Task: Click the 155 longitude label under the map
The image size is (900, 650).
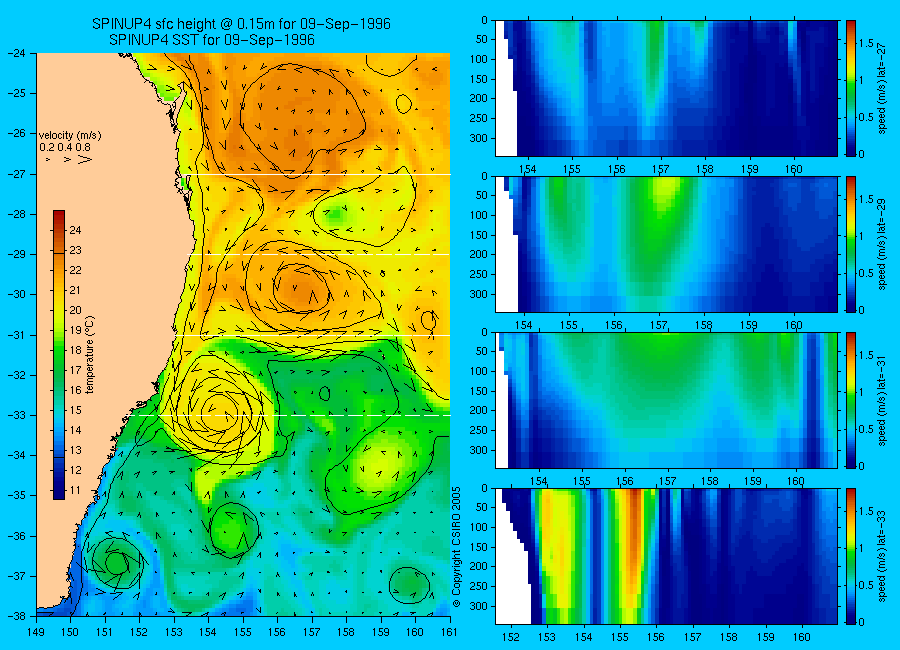Action: tap(243, 632)
